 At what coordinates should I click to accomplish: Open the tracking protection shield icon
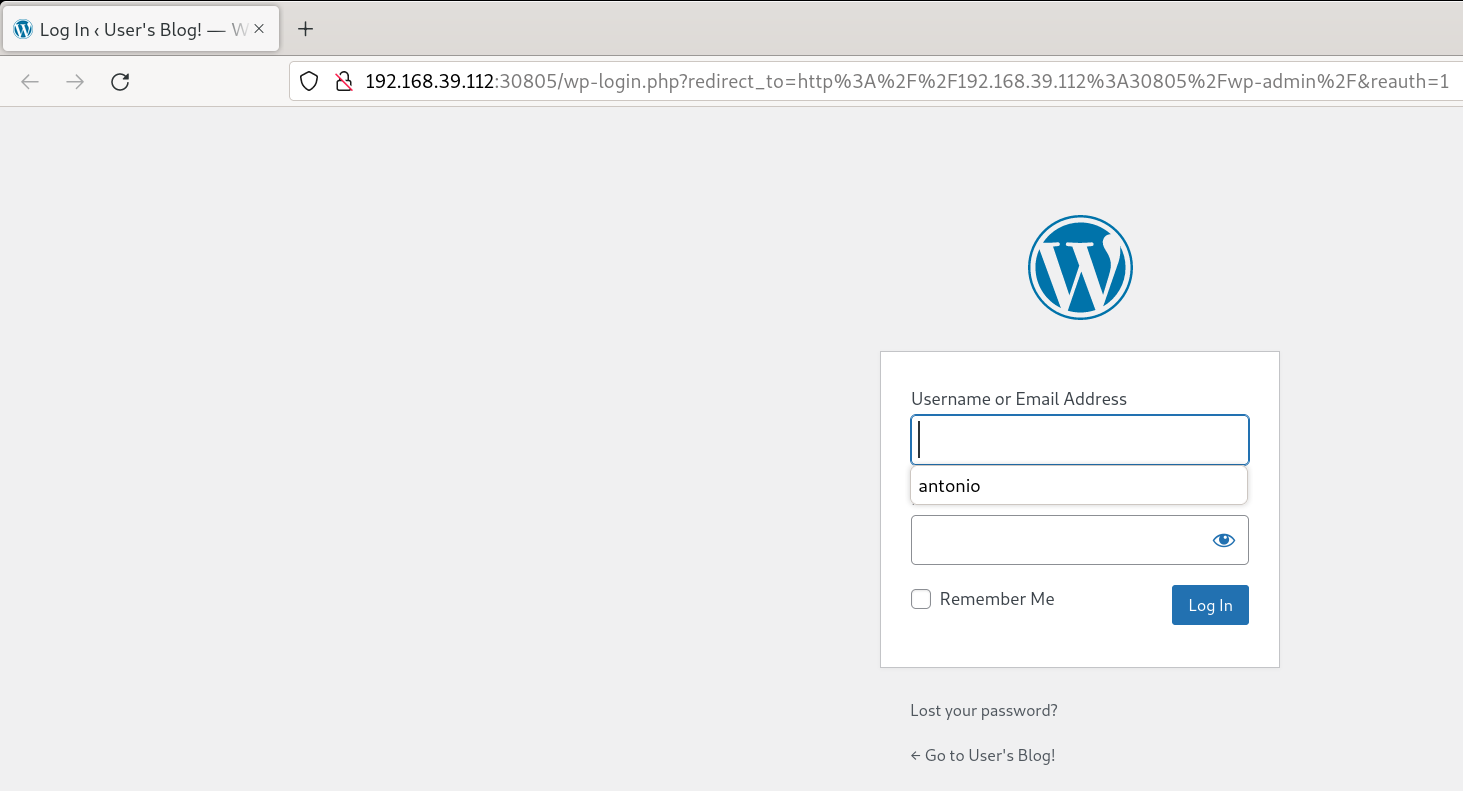coord(309,82)
